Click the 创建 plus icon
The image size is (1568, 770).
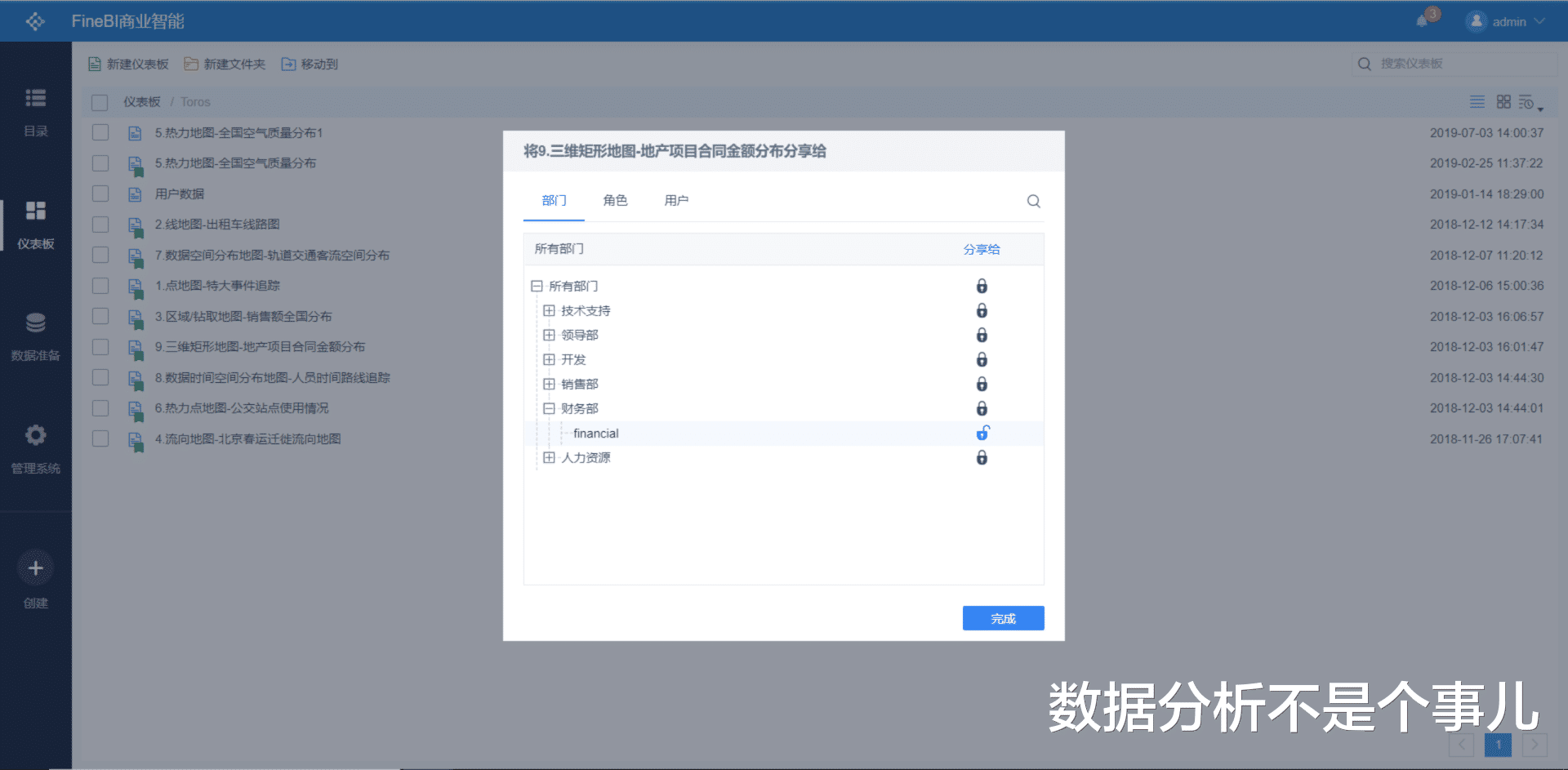[36, 567]
